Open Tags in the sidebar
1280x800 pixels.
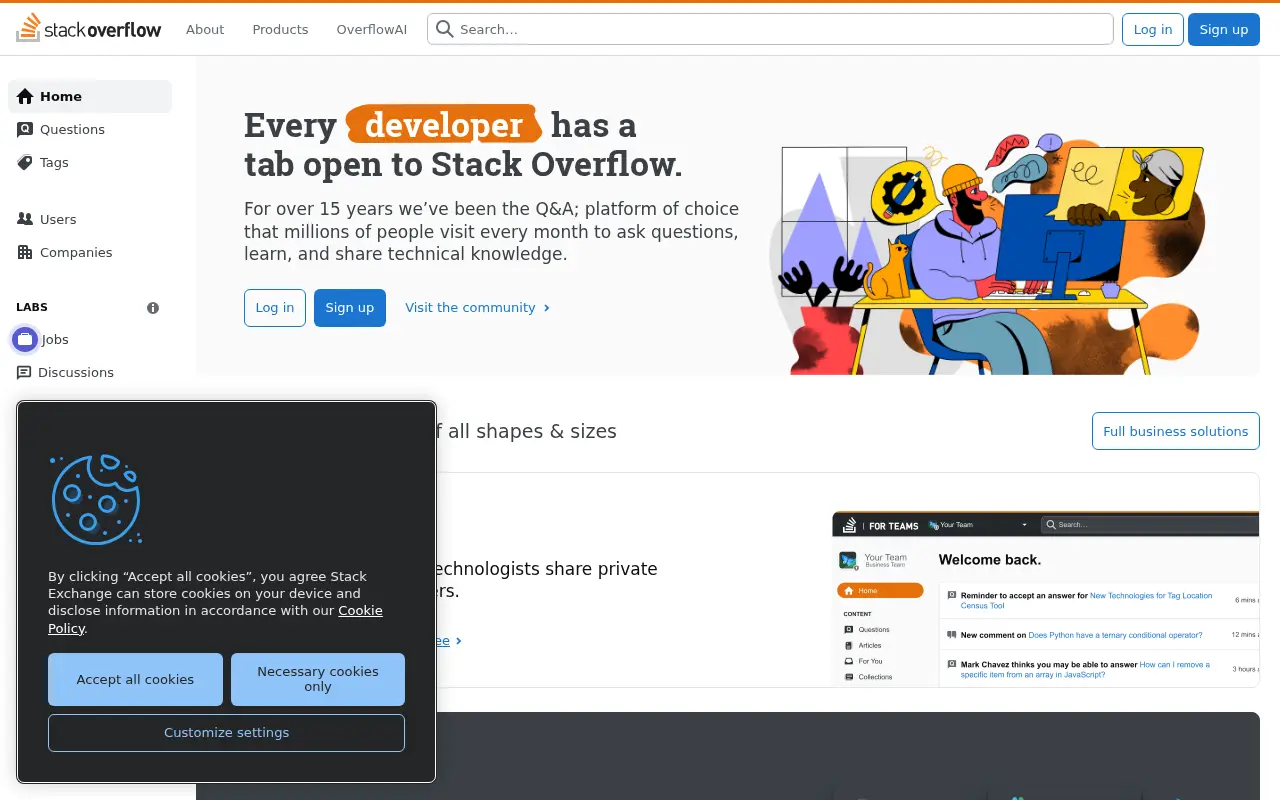[90, 162]
